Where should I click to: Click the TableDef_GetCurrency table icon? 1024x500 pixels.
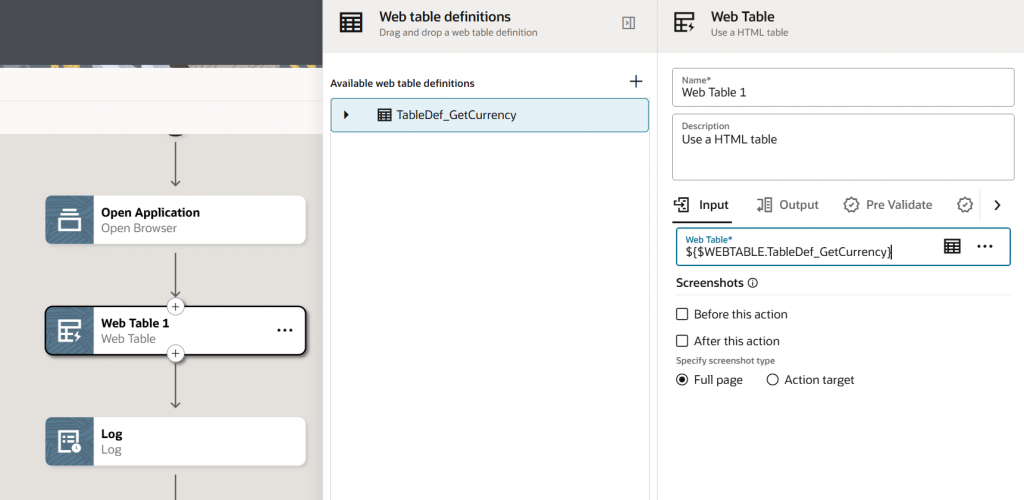[x=384, y=115]
